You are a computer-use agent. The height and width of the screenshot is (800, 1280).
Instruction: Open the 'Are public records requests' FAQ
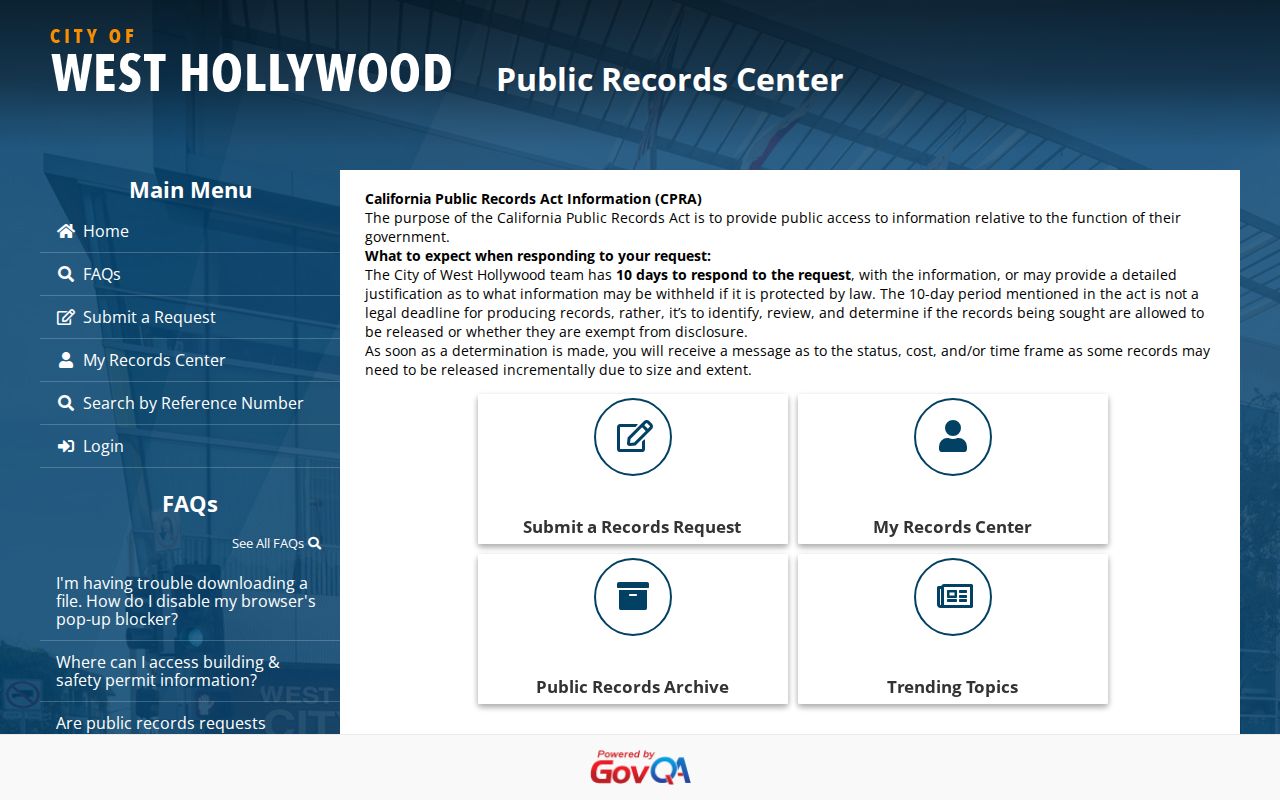(161, 723)
